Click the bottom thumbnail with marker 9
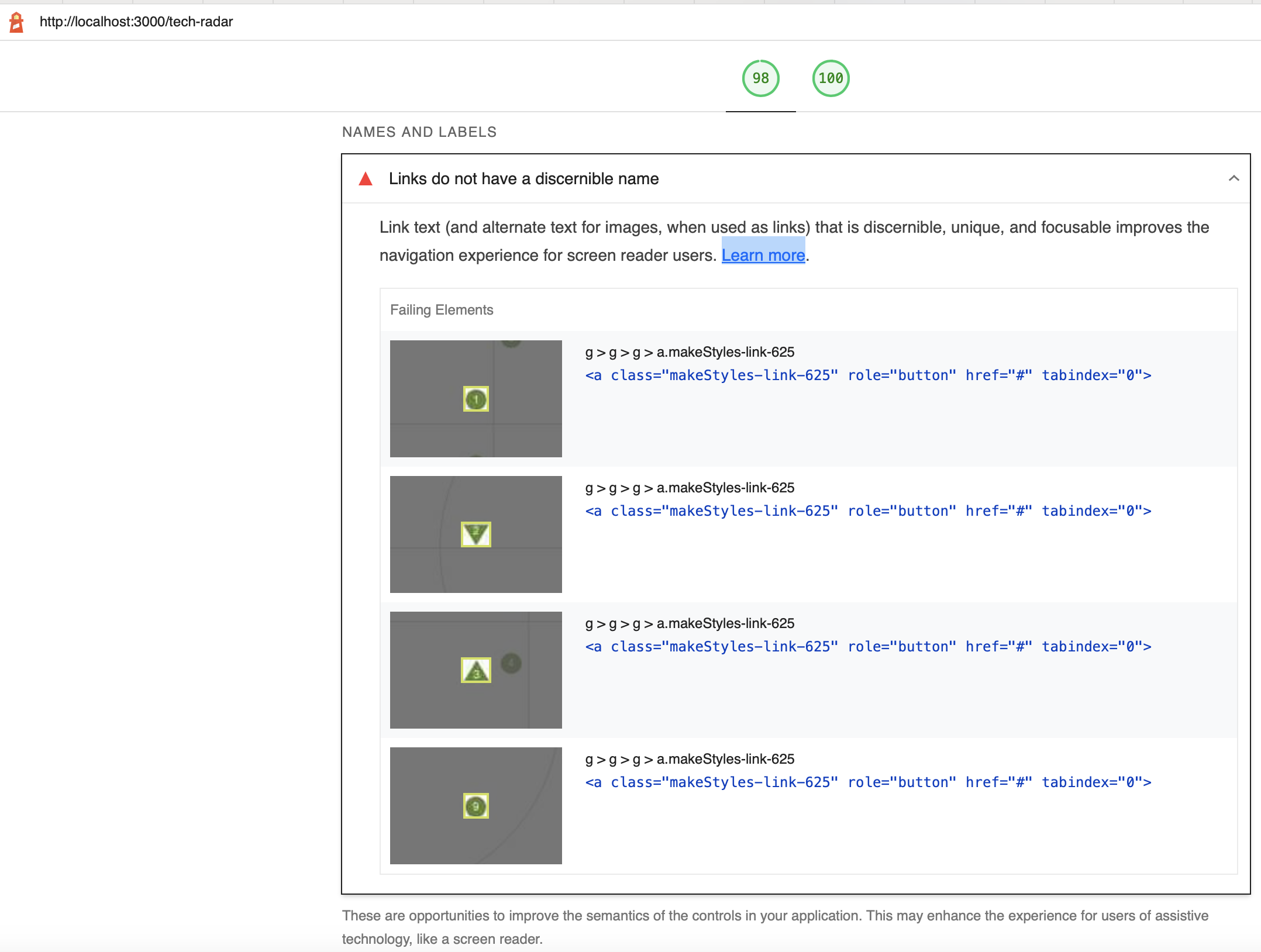The height and width of the screenshot is (952, 1261). pos(476,806)
